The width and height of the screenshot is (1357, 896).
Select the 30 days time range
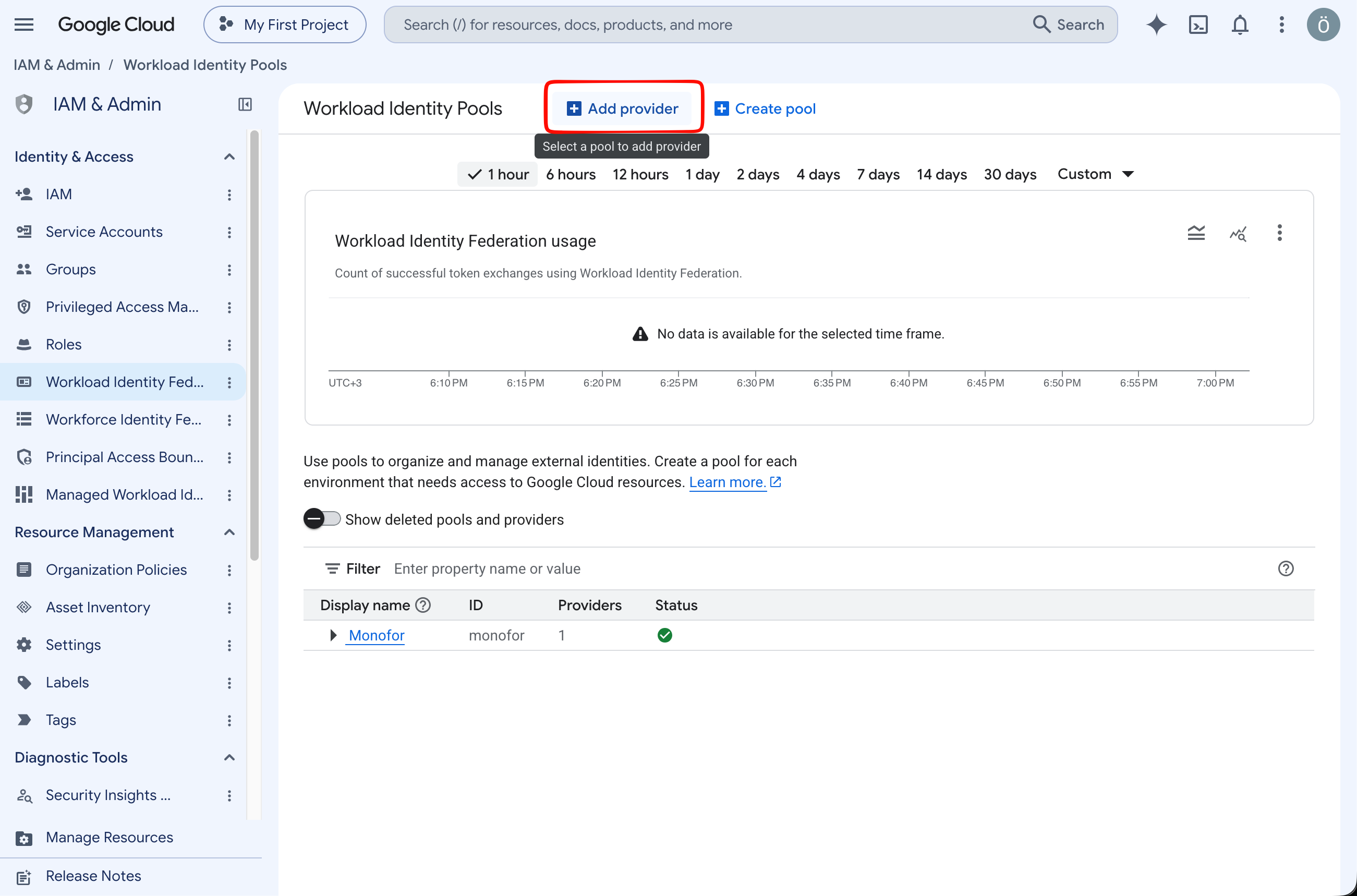pos(1010,174)
